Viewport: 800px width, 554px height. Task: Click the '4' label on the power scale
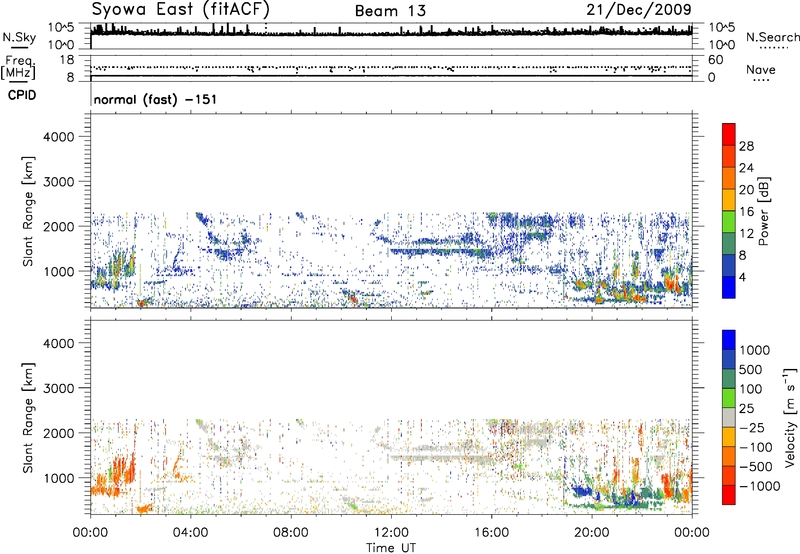742,278
